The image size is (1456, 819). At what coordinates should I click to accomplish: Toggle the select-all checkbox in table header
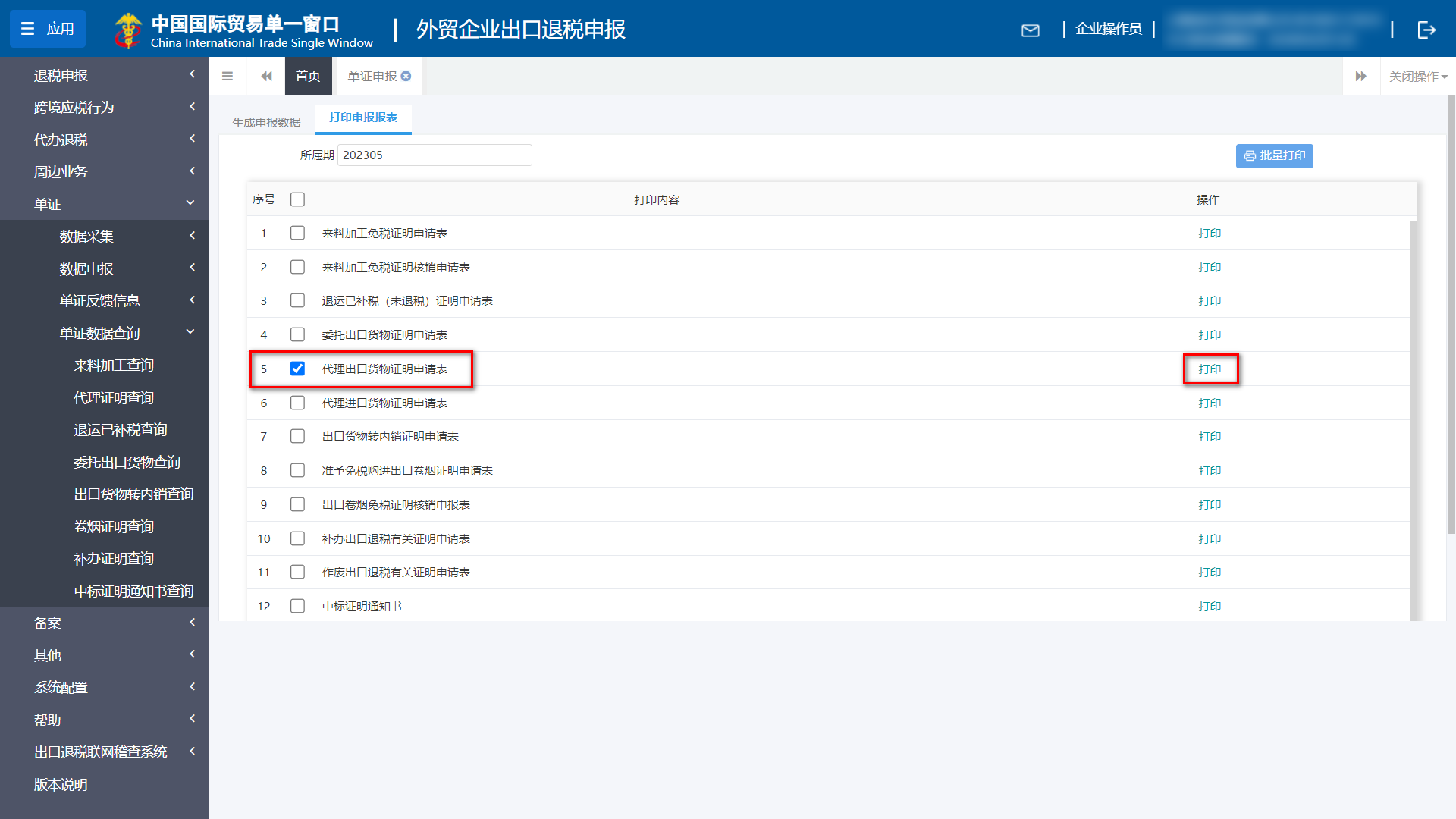coord(297,199)
